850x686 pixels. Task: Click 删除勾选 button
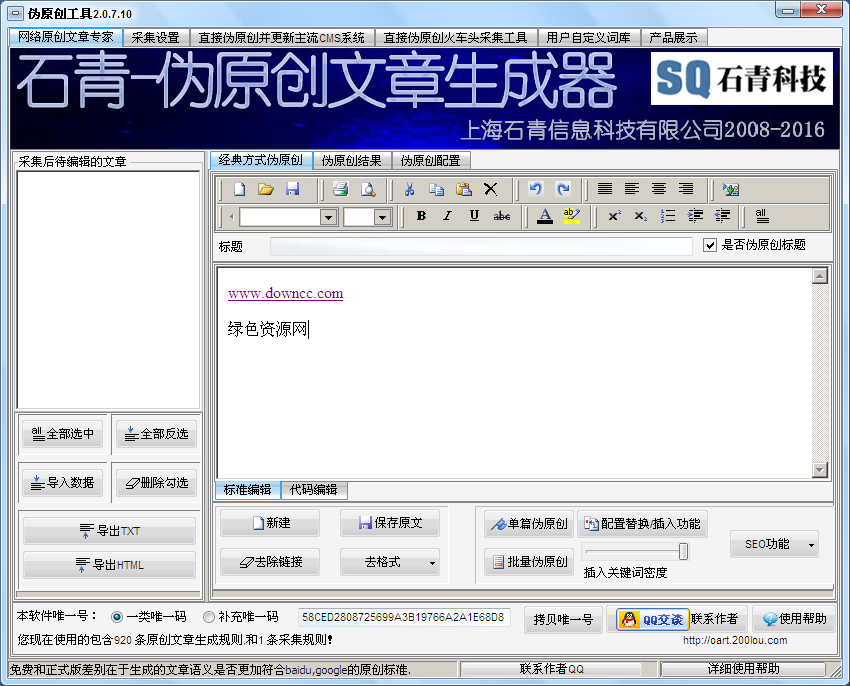157,483
